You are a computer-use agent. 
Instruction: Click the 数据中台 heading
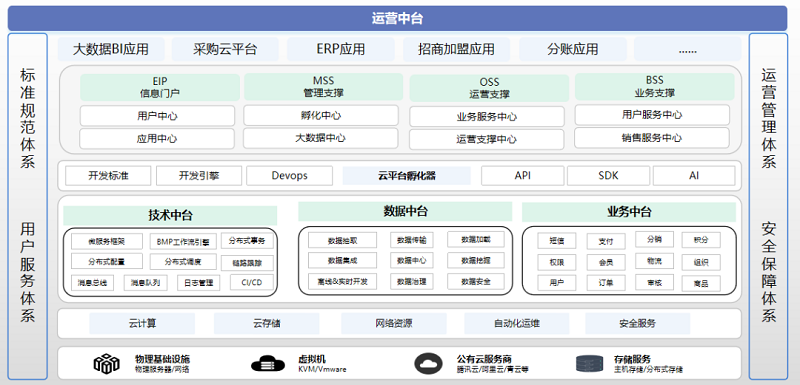coord(405,211)
